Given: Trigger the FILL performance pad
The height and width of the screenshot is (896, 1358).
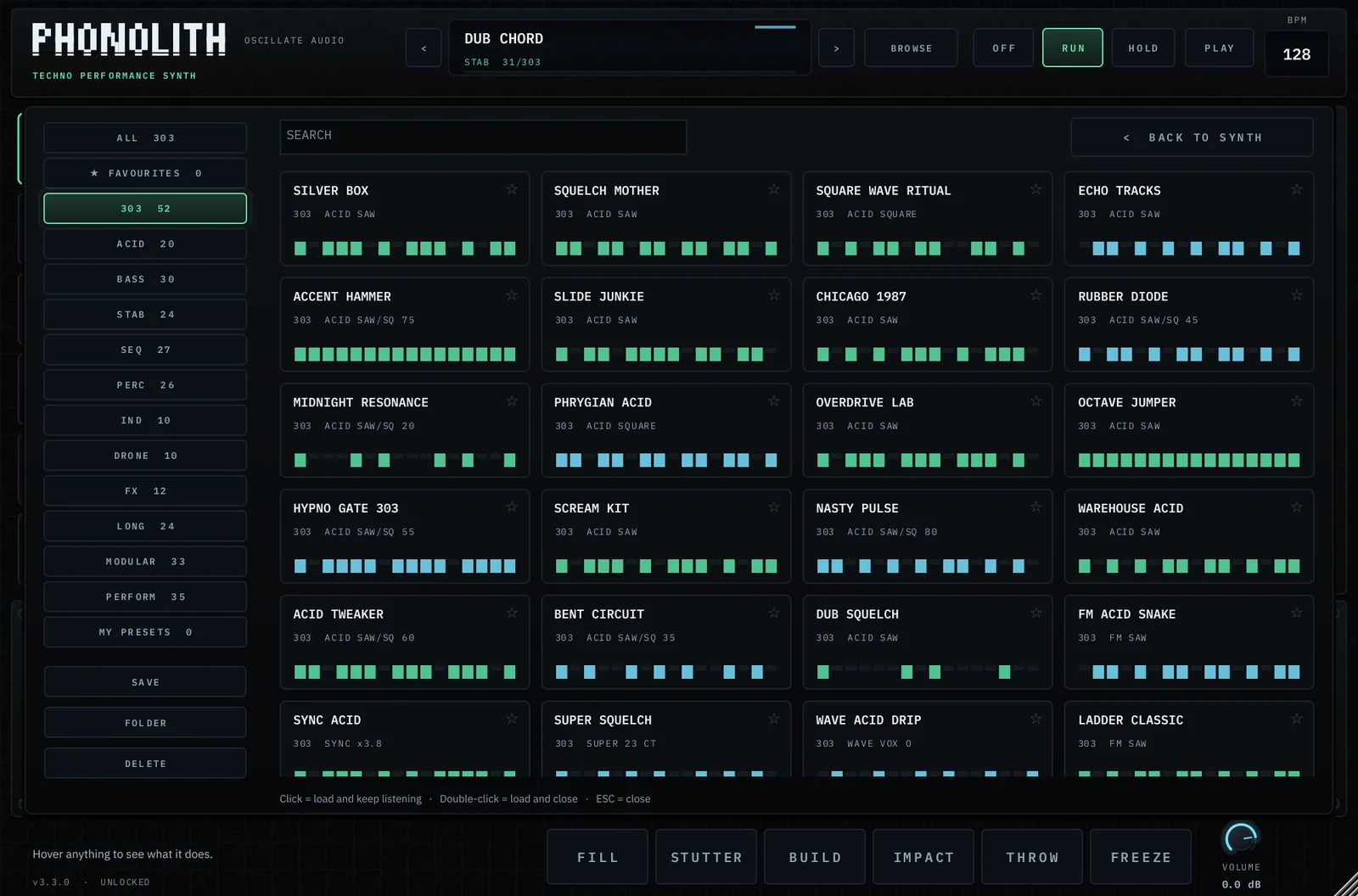Looking at the screenshot, I should coord(598,857).
